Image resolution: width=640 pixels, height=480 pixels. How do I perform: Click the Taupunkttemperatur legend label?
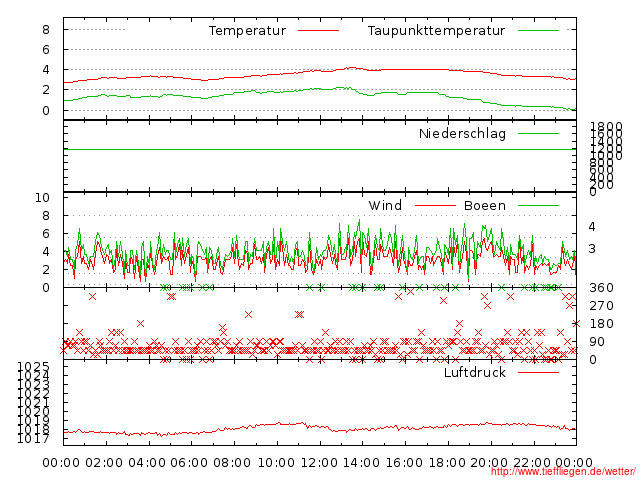[436, 31]
